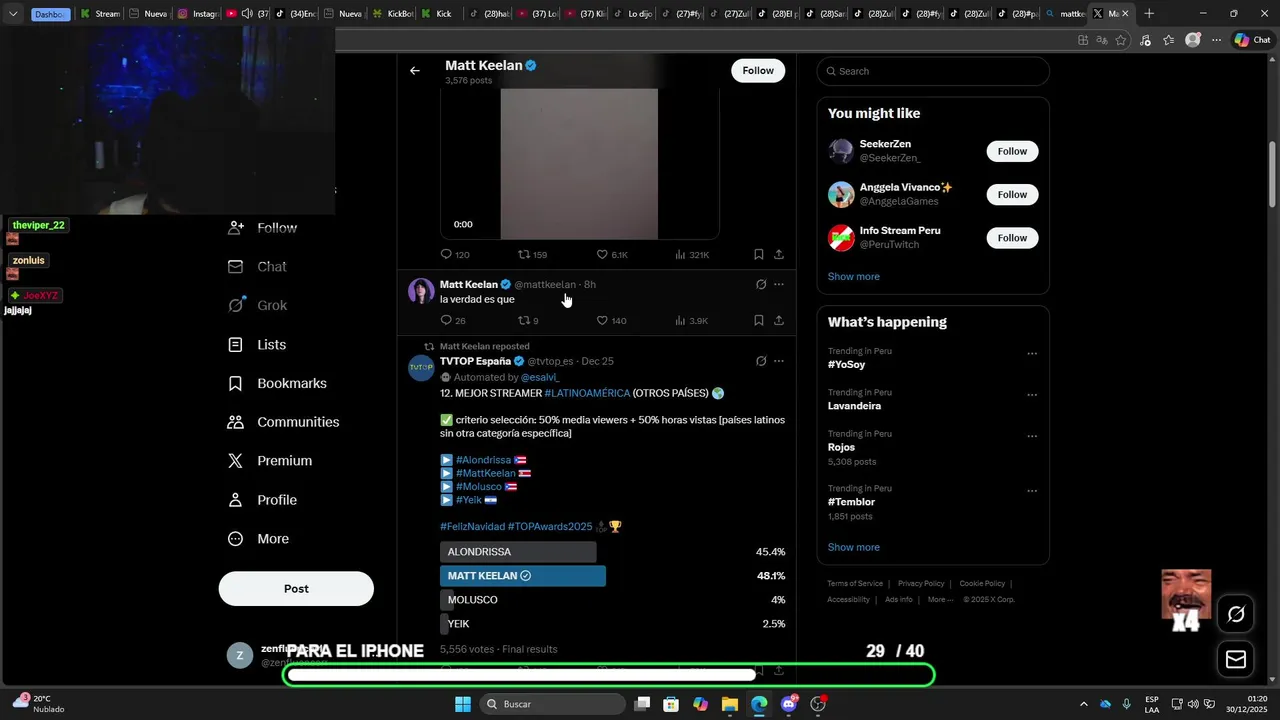Open the floating Messages envelope button
The image size is (1280, 720).
tap(1236, 659)
